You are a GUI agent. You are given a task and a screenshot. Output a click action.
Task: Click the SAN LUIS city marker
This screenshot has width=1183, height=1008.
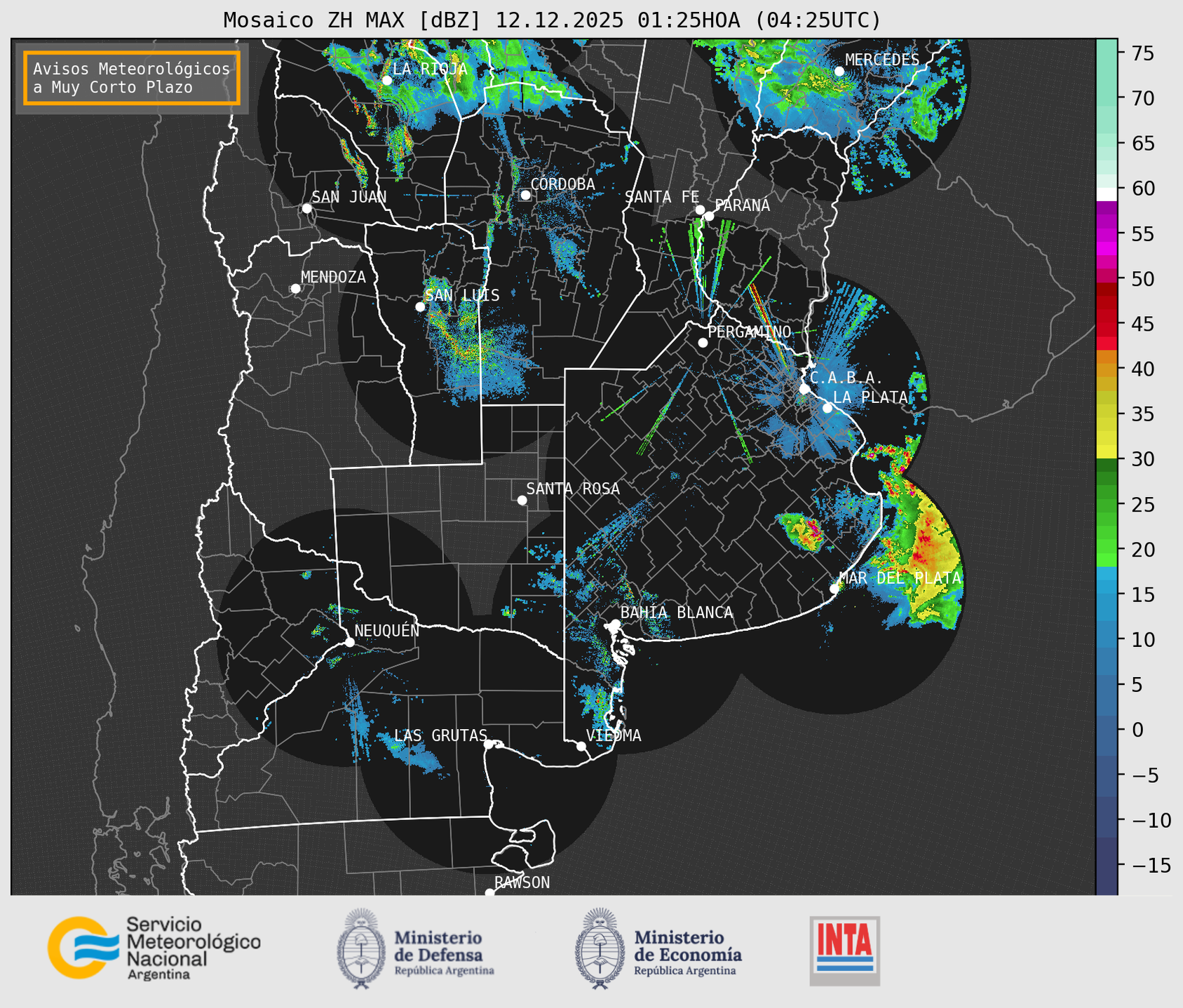pos(420,307)
